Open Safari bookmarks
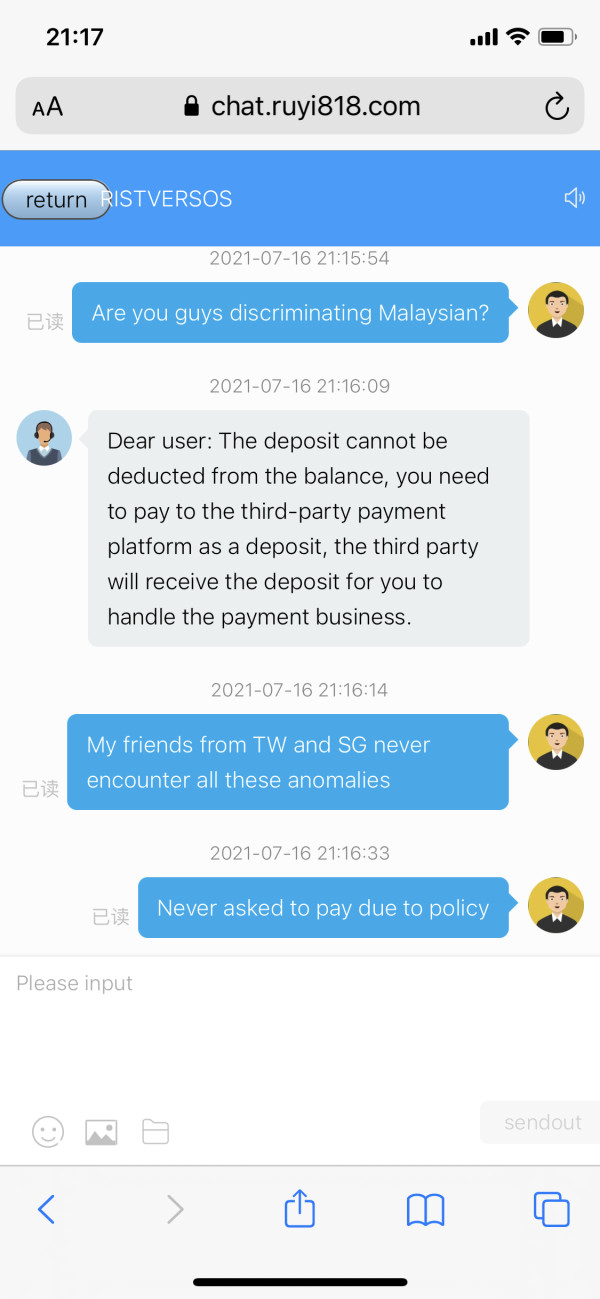 (x=425, y=1210)
